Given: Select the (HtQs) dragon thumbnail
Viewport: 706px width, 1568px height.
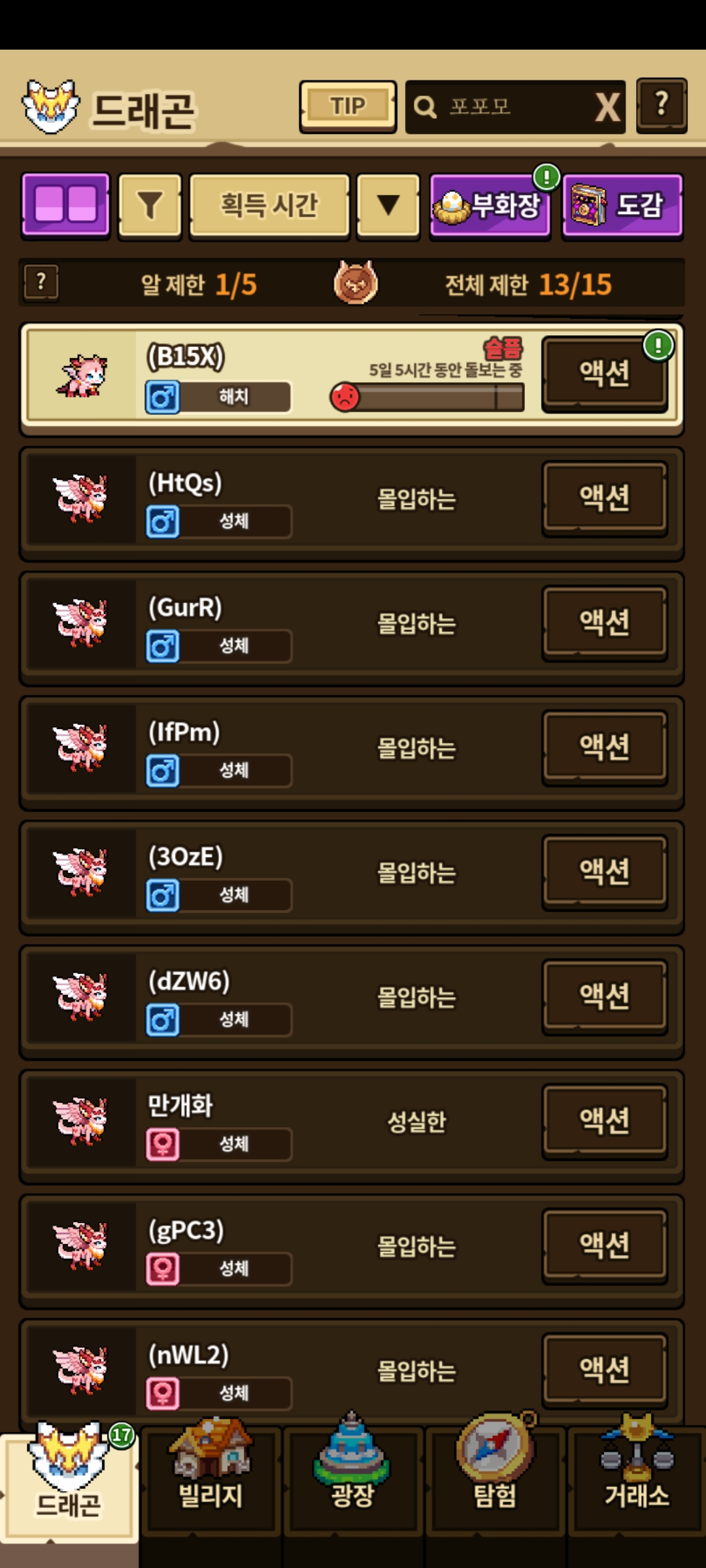Looking at the screenshot, I should [x=80, y=498].
